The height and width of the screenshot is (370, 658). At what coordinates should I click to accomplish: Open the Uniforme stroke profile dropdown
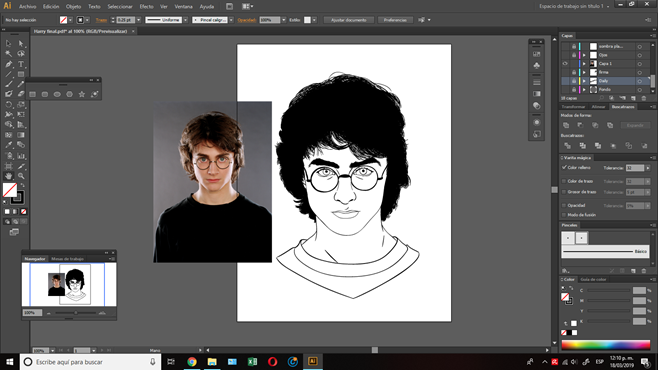[185, 20]
